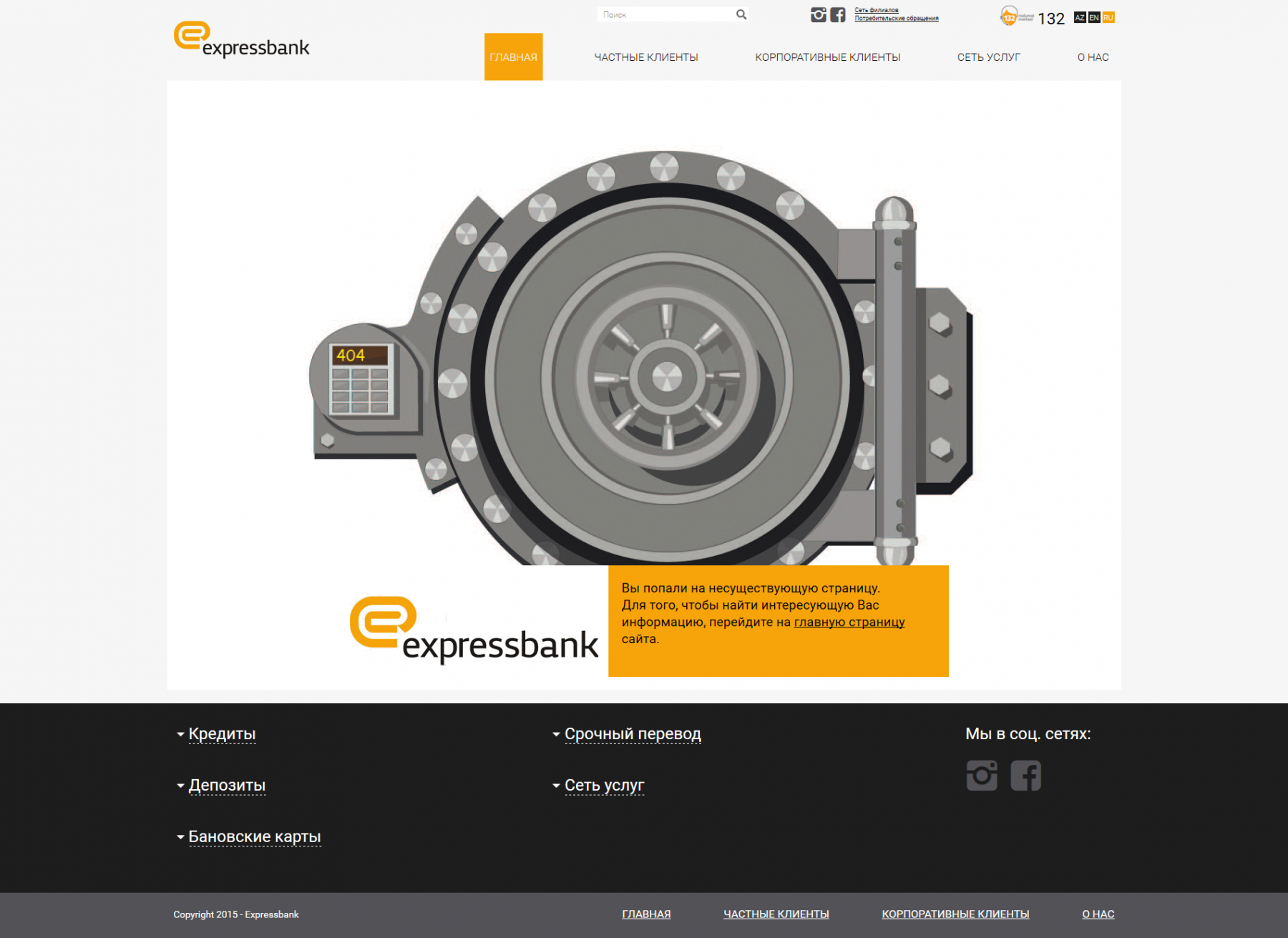
Task: Click the search magnifier icon
Action: coord(741,14)
